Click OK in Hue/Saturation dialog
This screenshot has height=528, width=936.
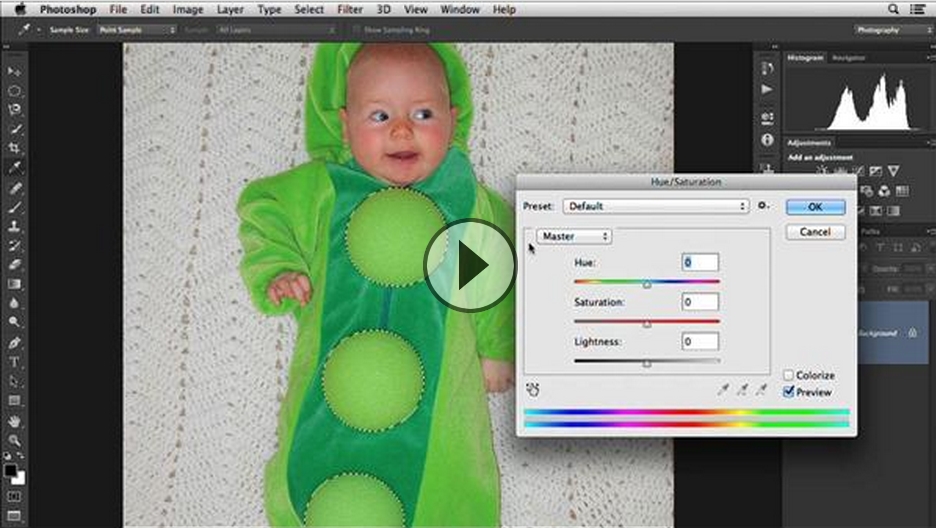(815, 207)
